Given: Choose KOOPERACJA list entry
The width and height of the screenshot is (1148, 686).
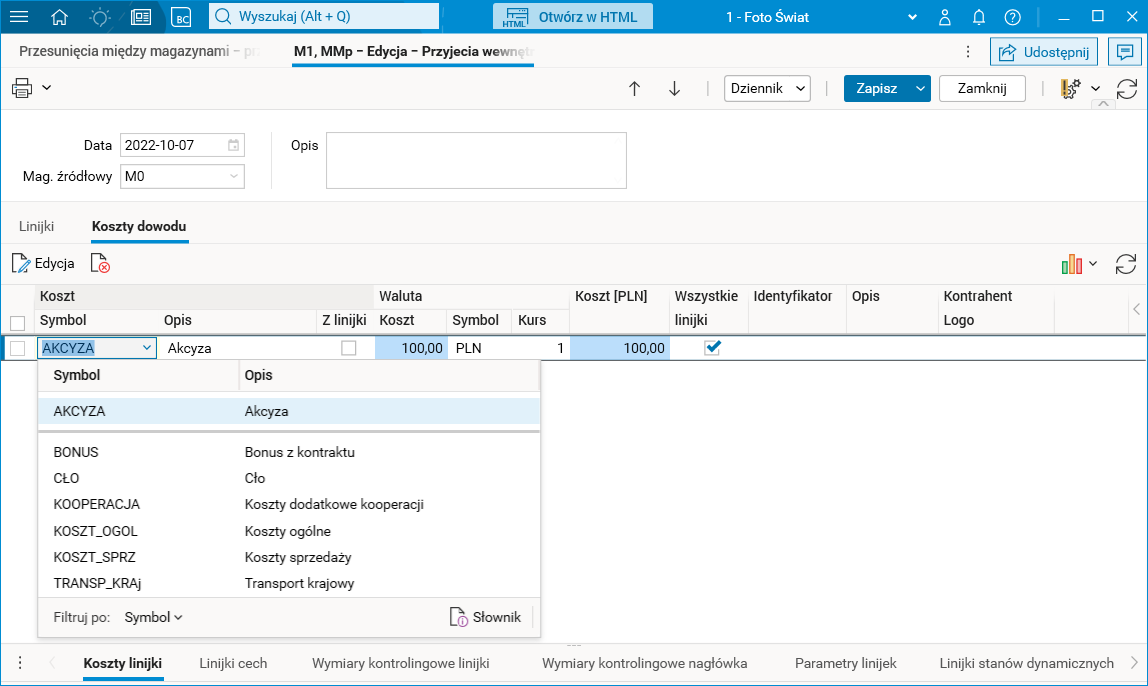Looking at the screenshot, I should 289,504.
